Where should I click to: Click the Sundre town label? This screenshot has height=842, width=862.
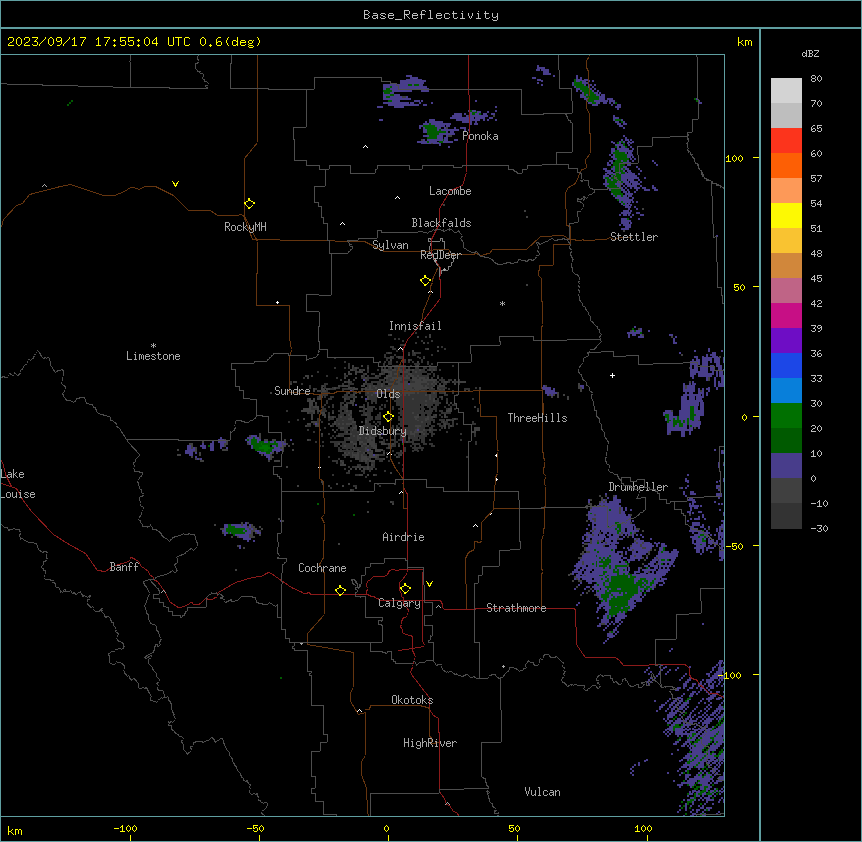pyautogui.click(x=292, y=391)
